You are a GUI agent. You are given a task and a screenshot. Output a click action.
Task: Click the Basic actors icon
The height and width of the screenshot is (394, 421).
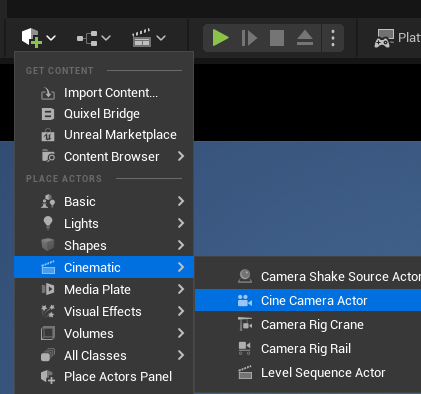point(48,201)
